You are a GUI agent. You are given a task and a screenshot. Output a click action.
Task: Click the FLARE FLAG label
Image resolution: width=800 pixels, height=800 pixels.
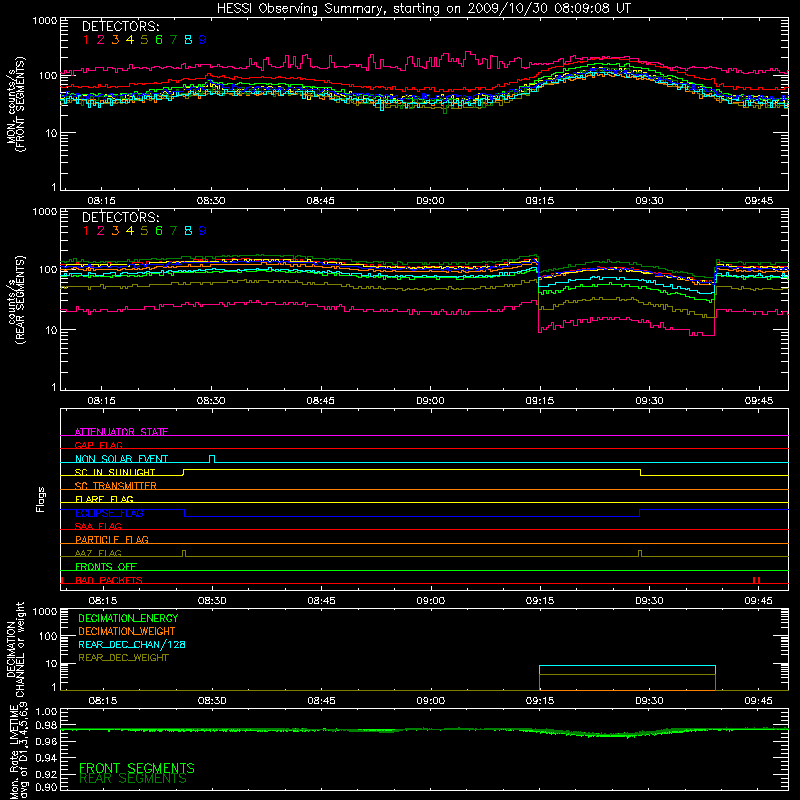[x=104, y=499]
